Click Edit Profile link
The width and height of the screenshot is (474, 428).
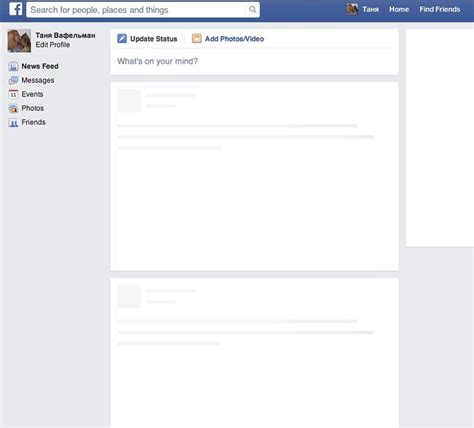(53, 45)
